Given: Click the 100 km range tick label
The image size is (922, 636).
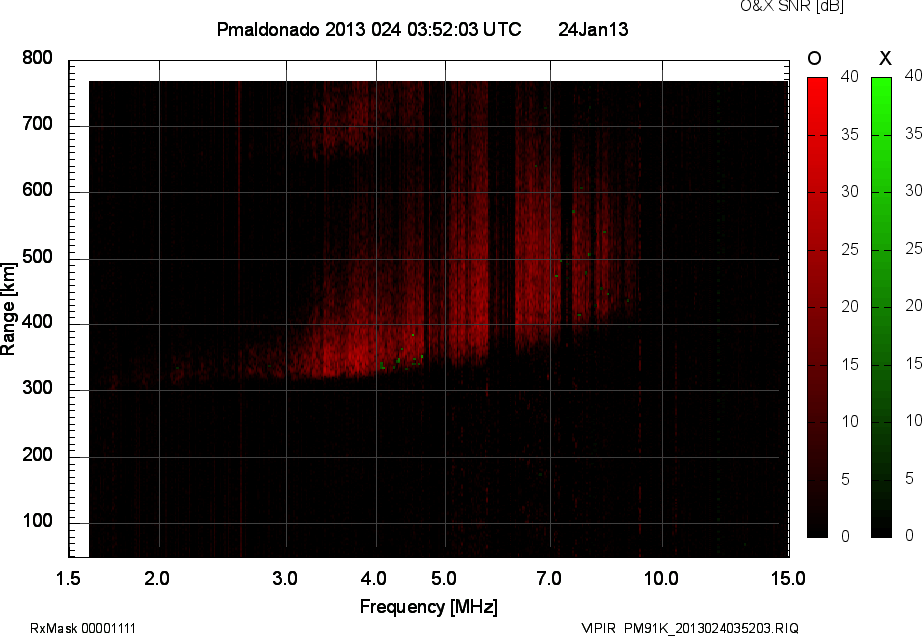Looking at the screenshot, I should 37,521.
